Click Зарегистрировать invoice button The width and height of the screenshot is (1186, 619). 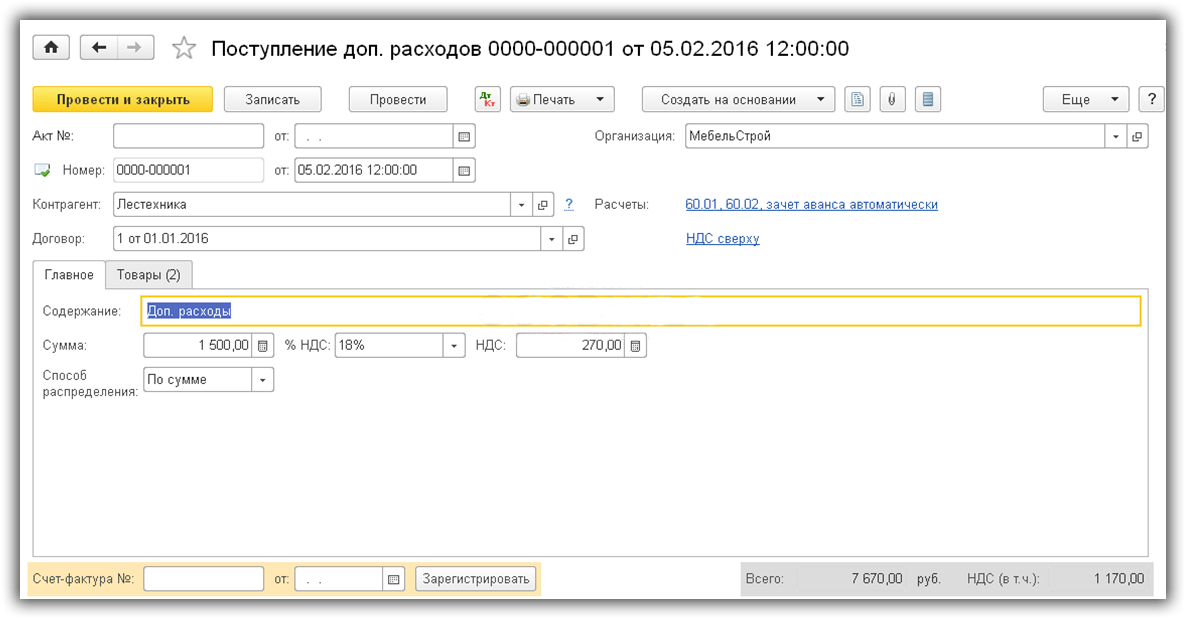coord(476,579)
